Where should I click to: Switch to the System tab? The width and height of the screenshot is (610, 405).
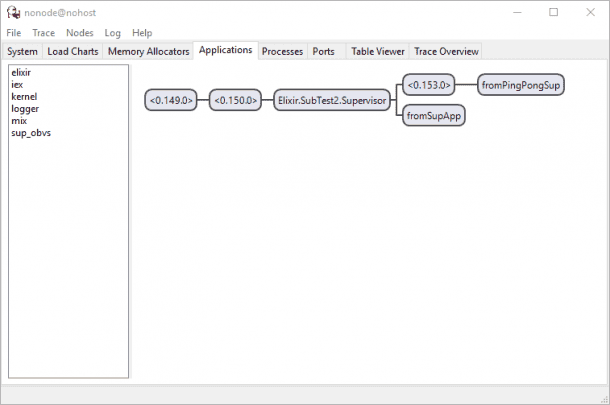coord(22,51)
